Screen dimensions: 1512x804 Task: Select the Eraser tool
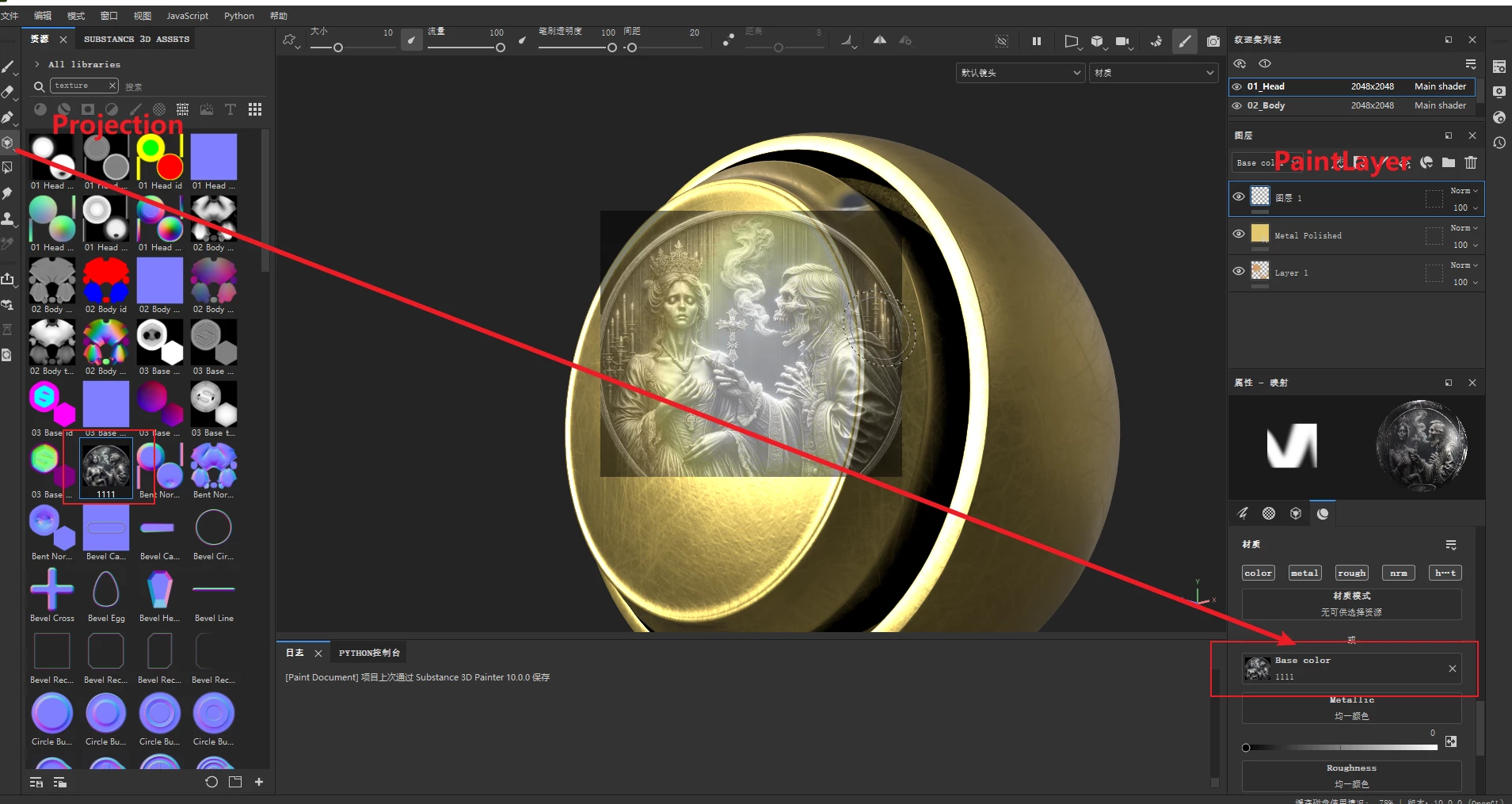8,92
